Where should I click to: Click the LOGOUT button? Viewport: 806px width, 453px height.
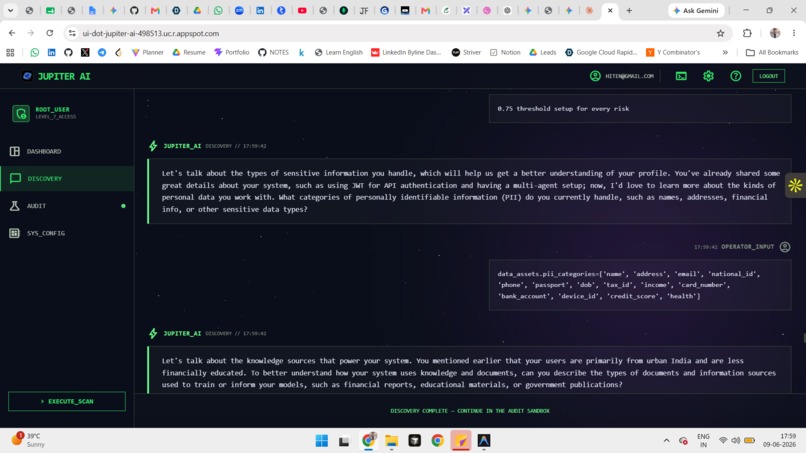tap(768, 76)
